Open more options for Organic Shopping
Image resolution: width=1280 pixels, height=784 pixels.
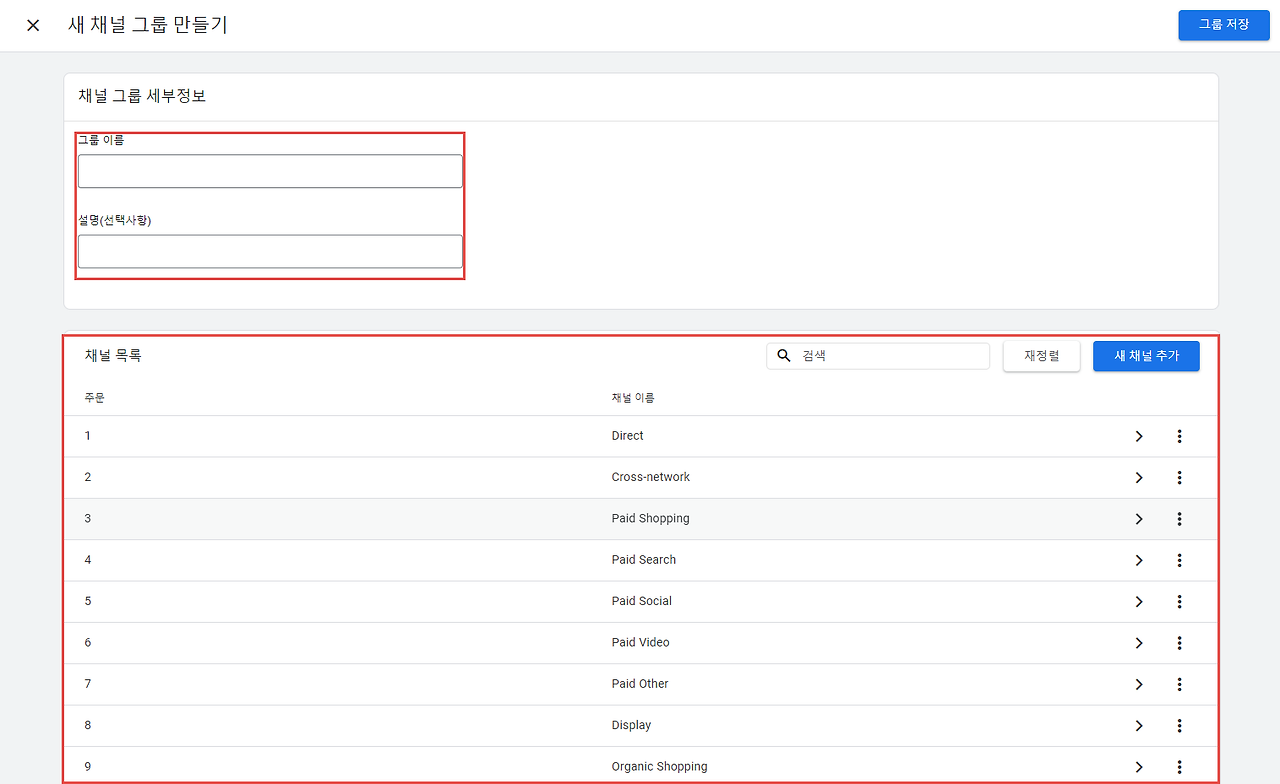[x=1180, y=767]
